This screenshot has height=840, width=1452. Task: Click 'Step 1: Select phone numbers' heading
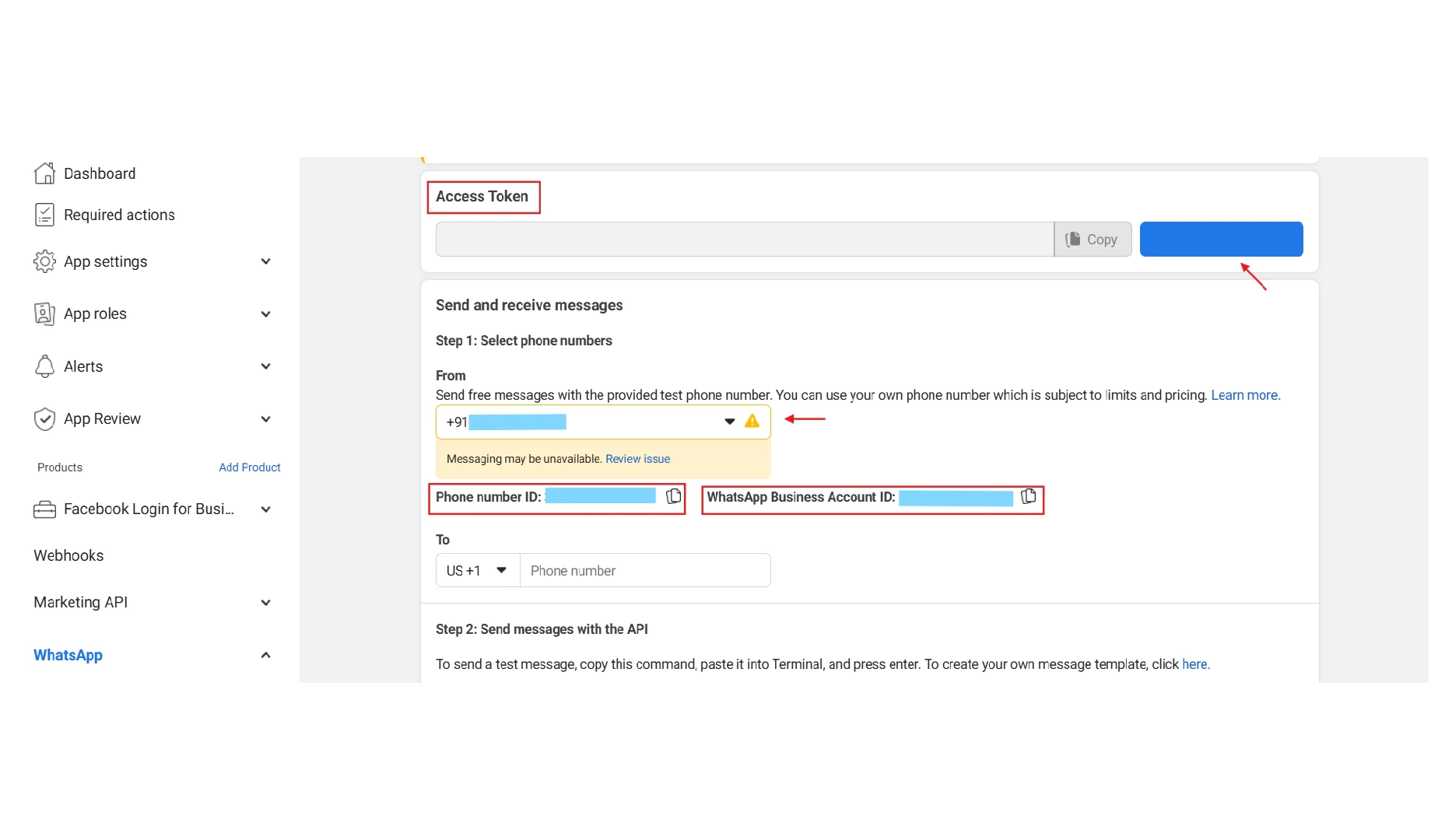click(524, 341)
